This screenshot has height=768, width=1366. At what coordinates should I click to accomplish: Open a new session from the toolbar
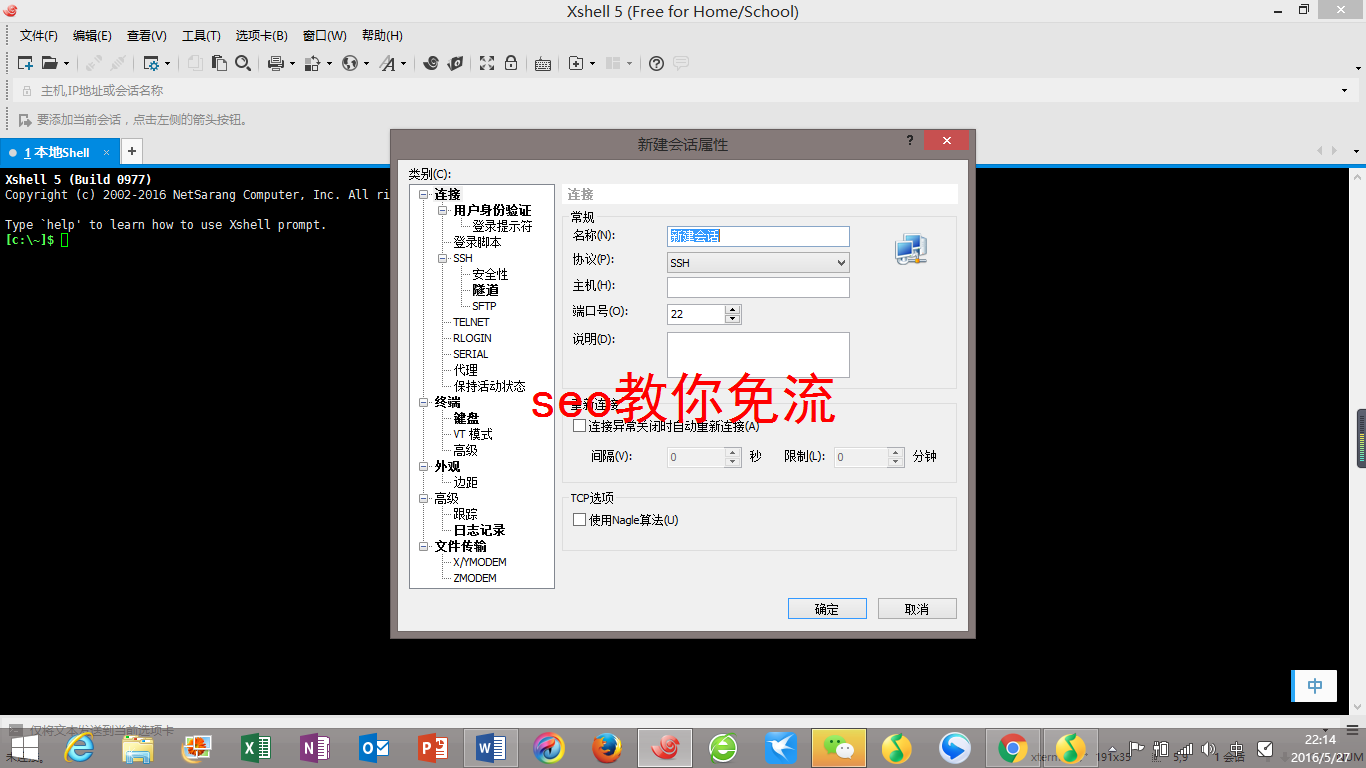25,63
